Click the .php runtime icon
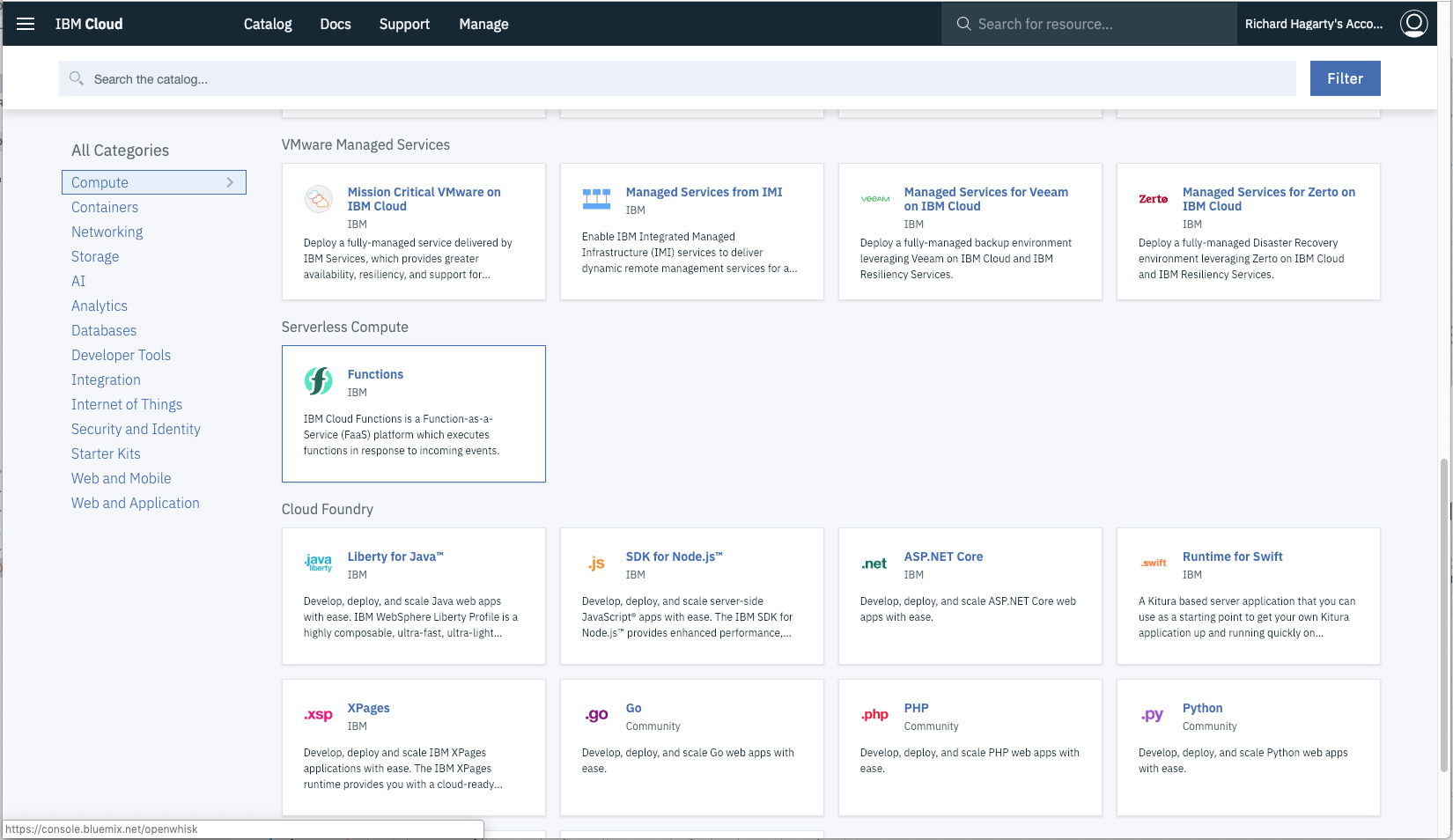 (875, 715)
